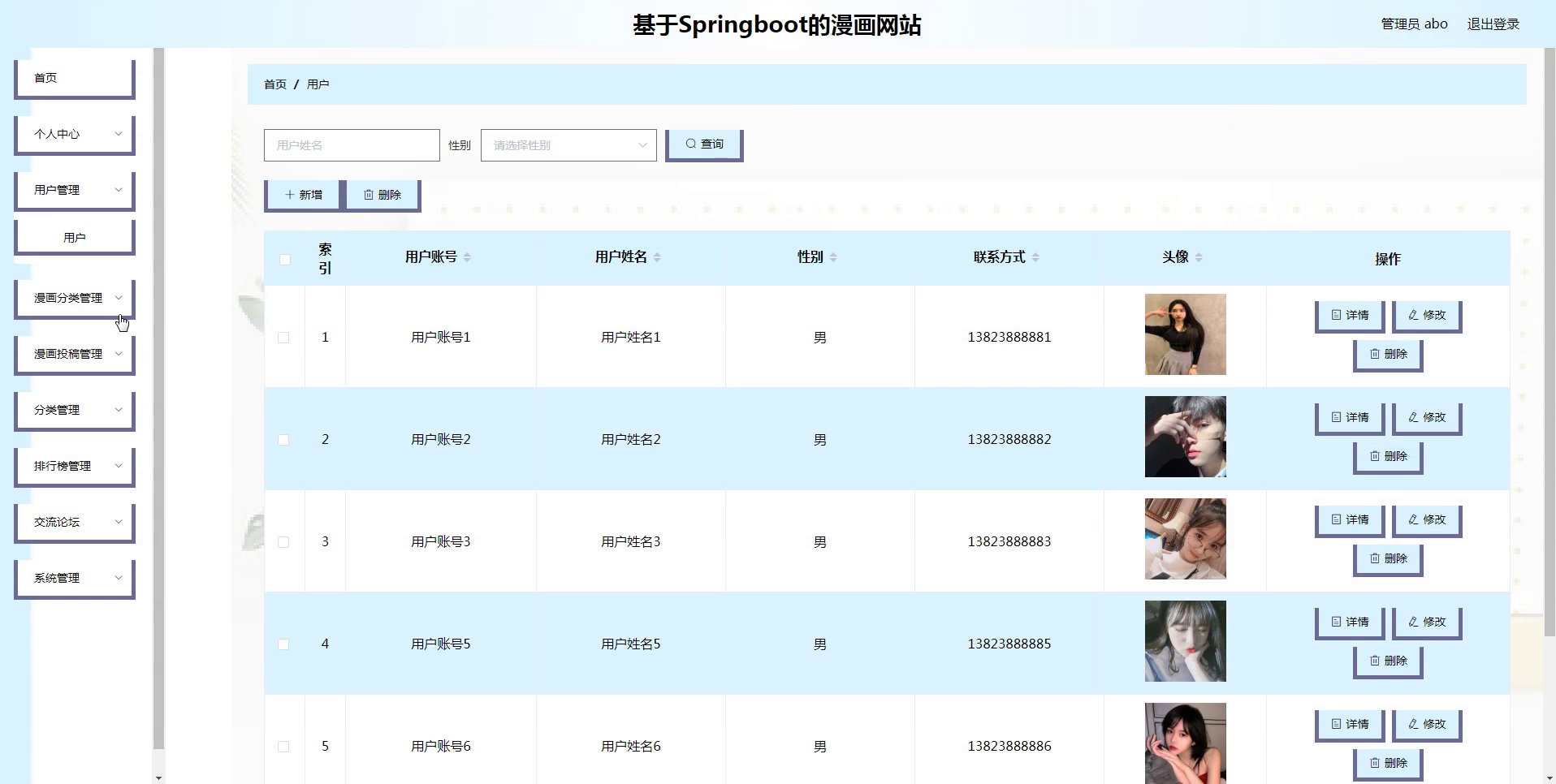Expand 排行榜管理 sidebar menu
This screenshot has height=784, width=1556.
click(x=75, y=467)
